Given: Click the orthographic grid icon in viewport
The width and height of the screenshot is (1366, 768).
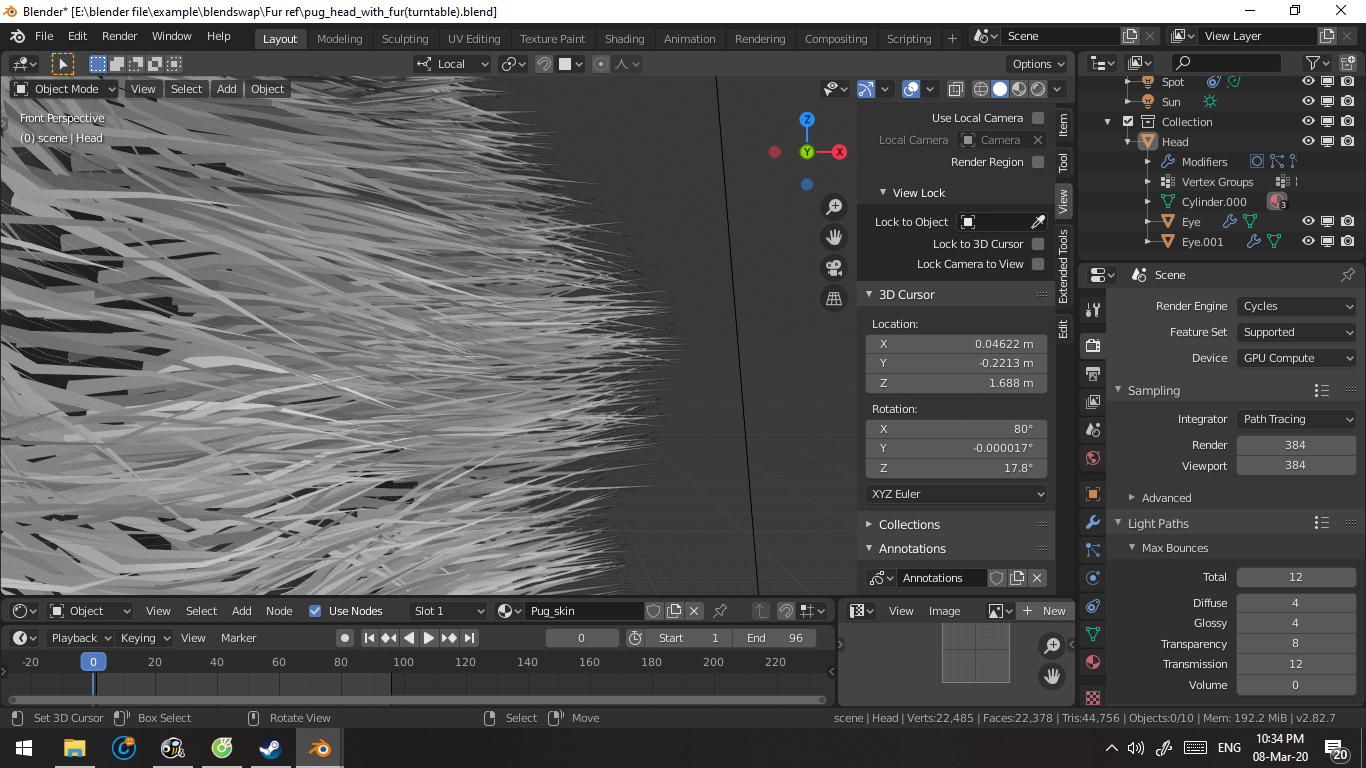Looking at the screenshot, I should [x=834, y=299].
